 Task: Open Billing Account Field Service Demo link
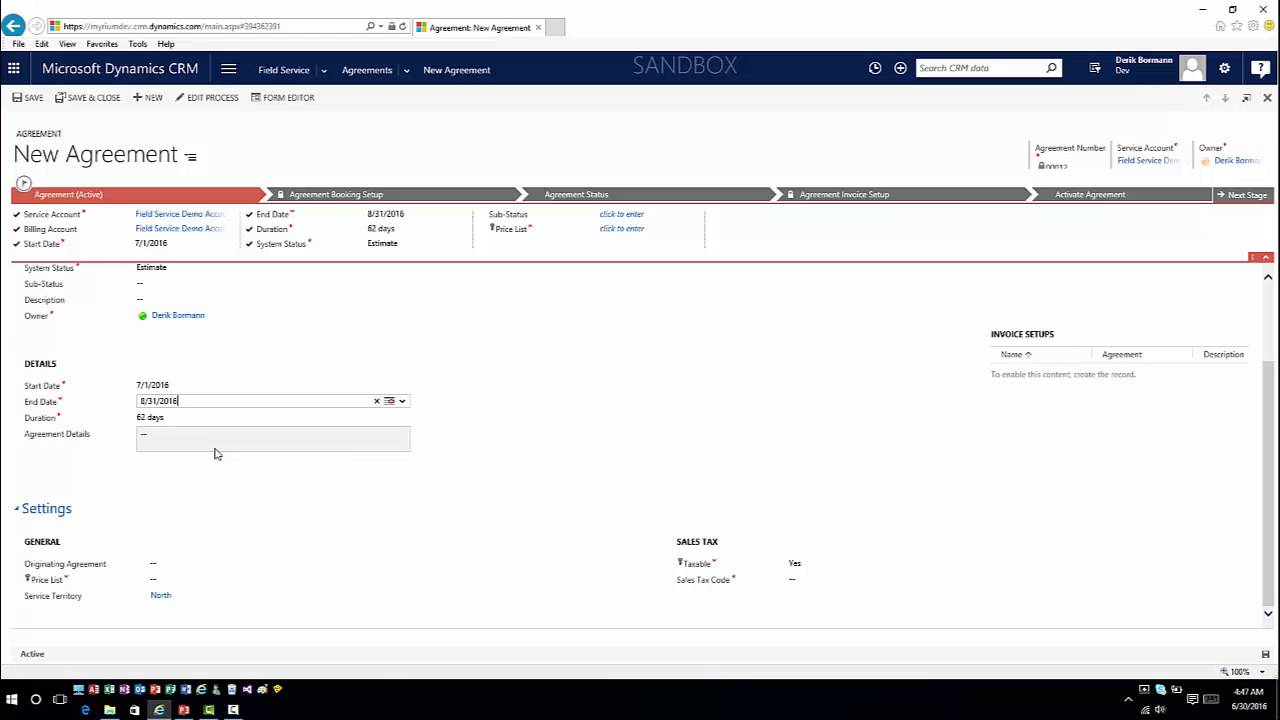(180, 228)
